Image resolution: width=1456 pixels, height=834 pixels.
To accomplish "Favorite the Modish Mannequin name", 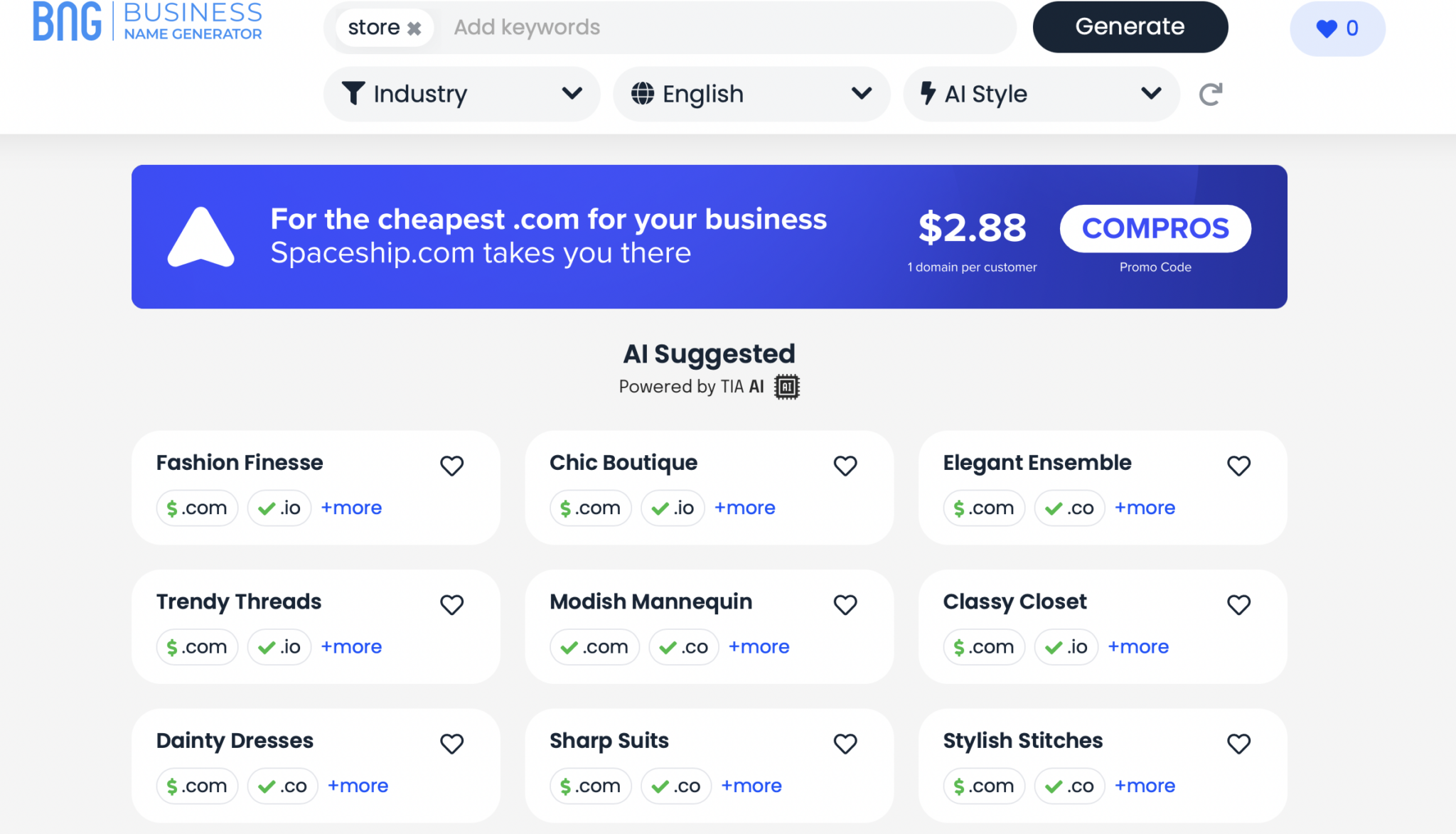I will click(x=845, y=605).
